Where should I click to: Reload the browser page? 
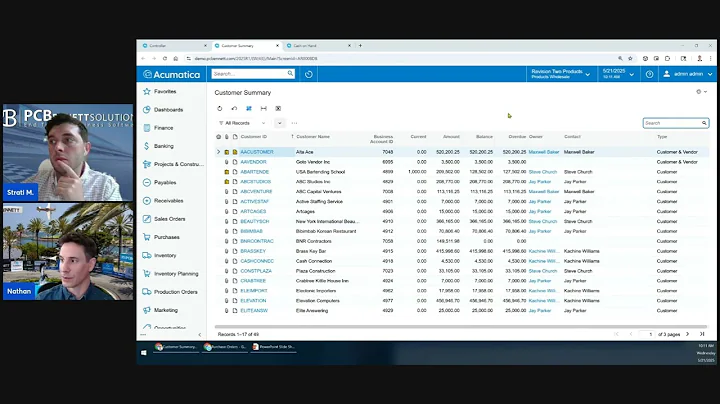click(x=165, y=58)
